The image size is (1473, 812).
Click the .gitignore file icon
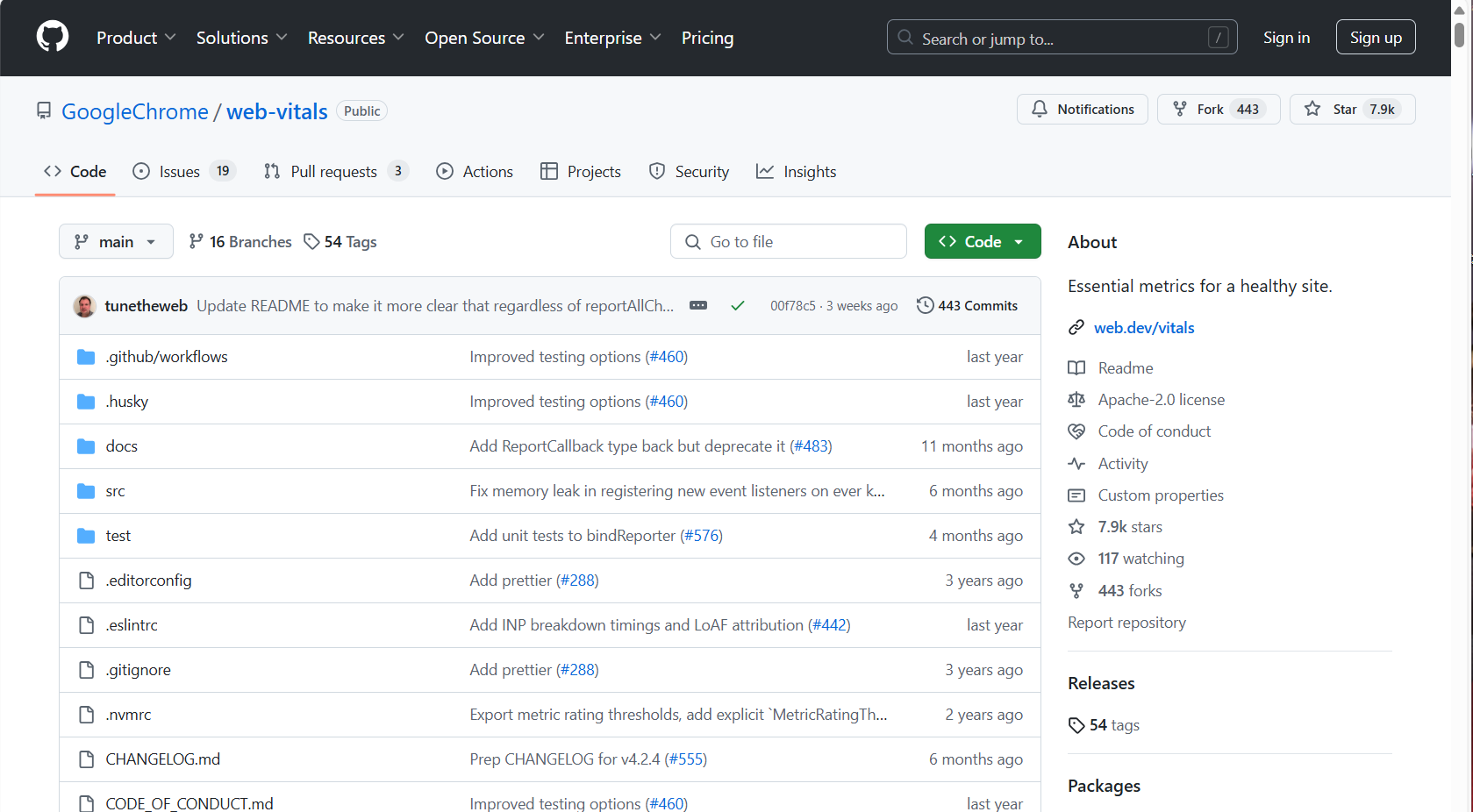pos(86,670)
